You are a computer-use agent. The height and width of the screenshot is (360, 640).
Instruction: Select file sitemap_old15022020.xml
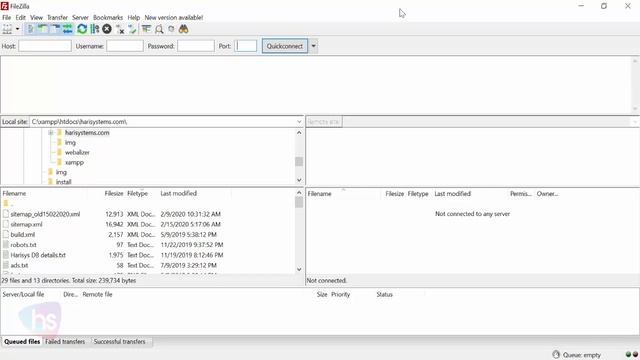[x=45, y=214]
